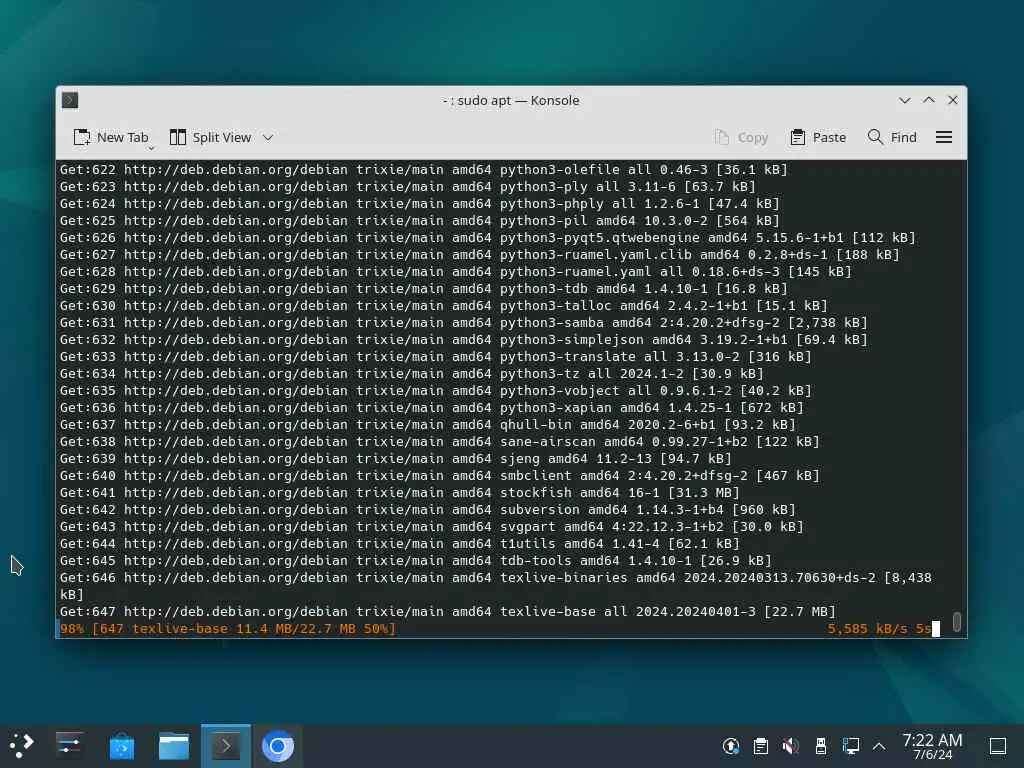Open System Settings from the taskbar
1024x768 pixels.
pos(69,746)
